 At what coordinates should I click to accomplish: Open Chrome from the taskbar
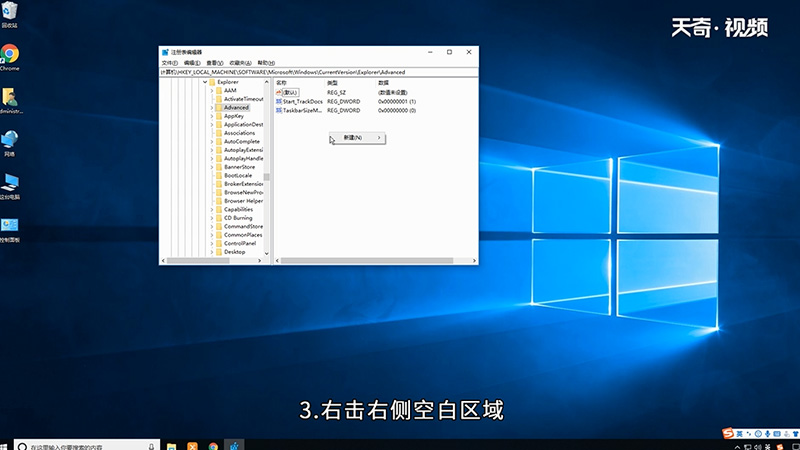point(213,446)
